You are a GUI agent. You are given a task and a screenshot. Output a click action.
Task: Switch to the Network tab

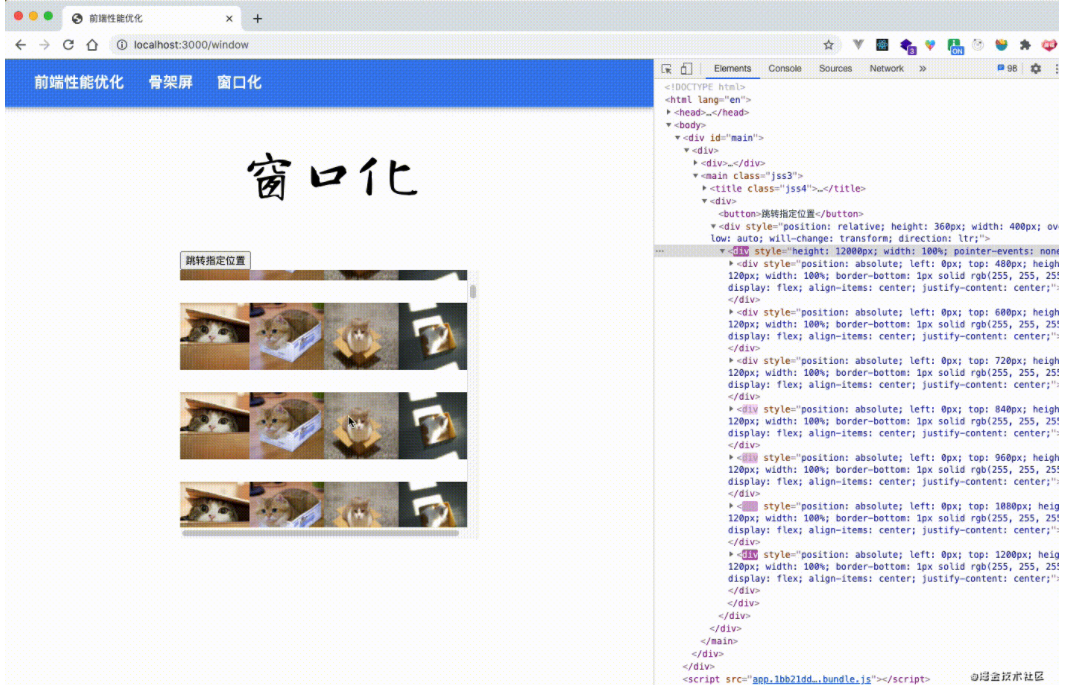[887, 68]
